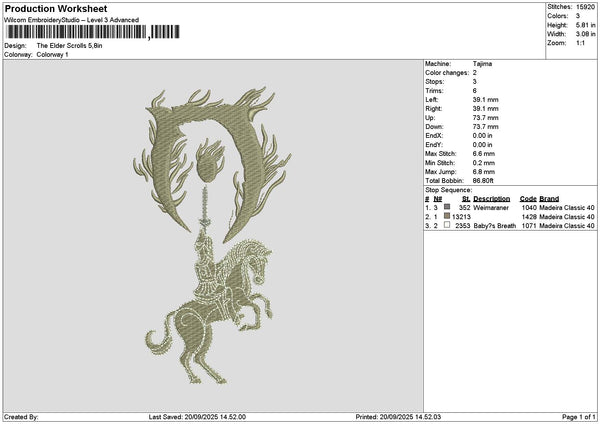Click the 'St.' column header

coord(466,199)
